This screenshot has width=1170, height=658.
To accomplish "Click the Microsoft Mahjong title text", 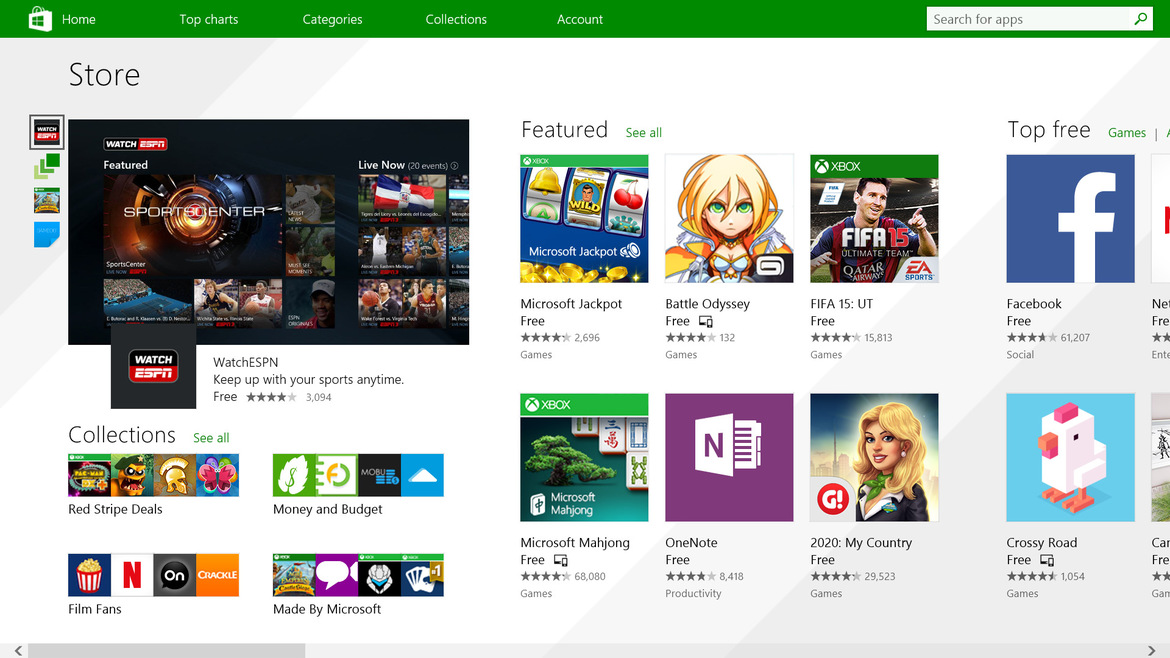I will (x=575, y=542).
